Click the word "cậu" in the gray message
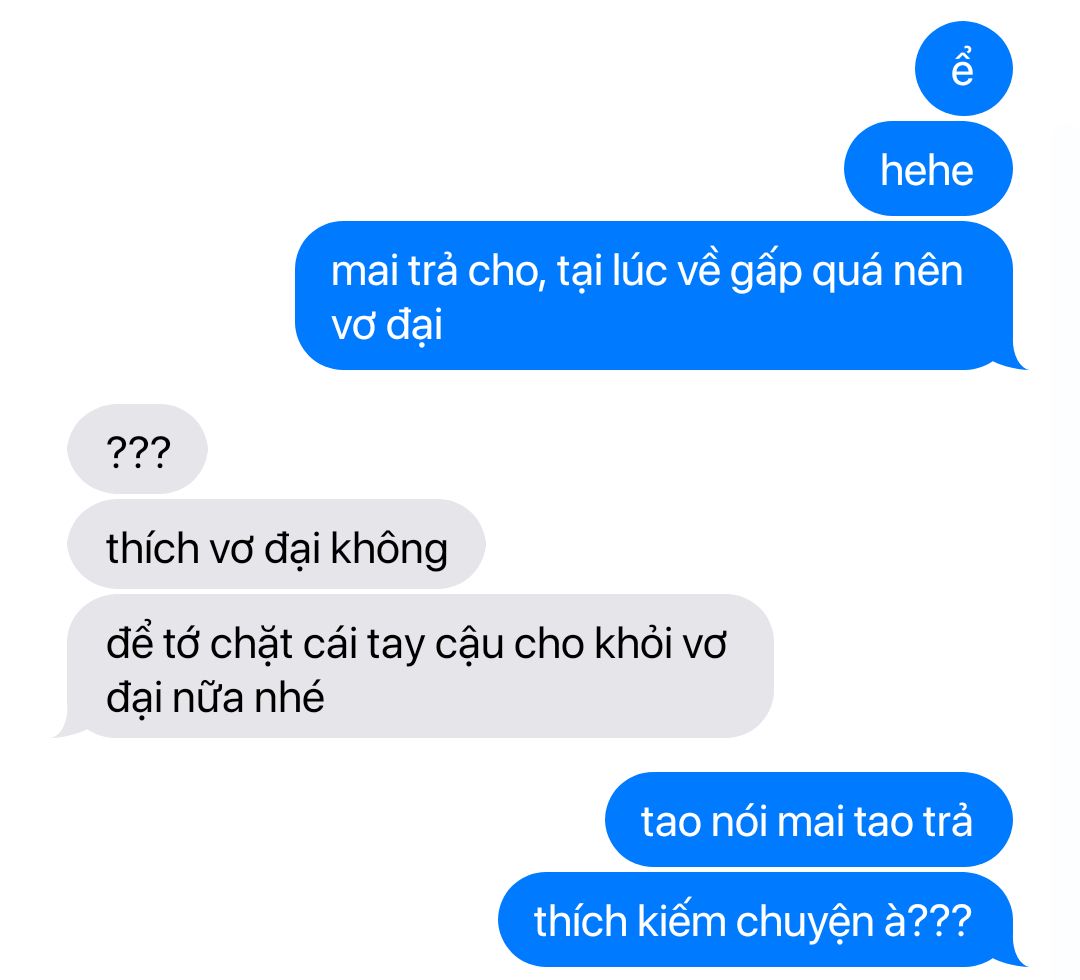 [x=468, y=646]
